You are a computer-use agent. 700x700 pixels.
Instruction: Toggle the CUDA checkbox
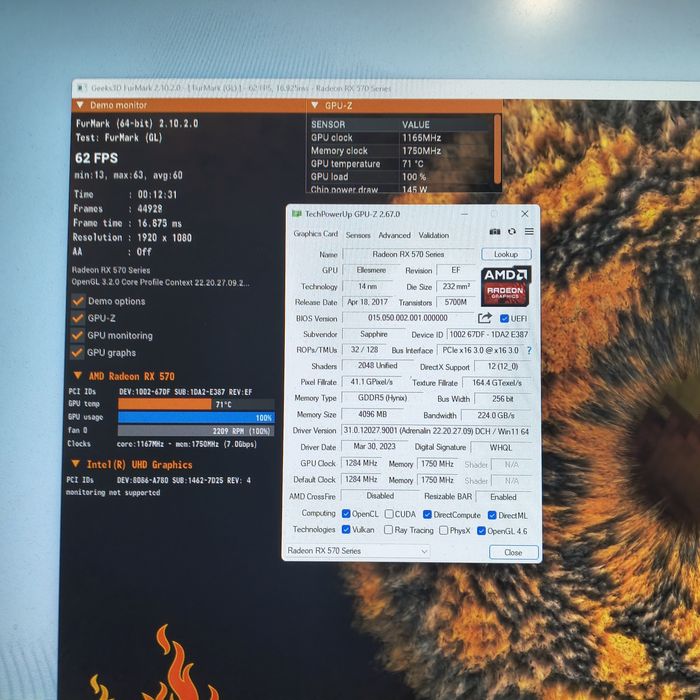tap(389, 514)
